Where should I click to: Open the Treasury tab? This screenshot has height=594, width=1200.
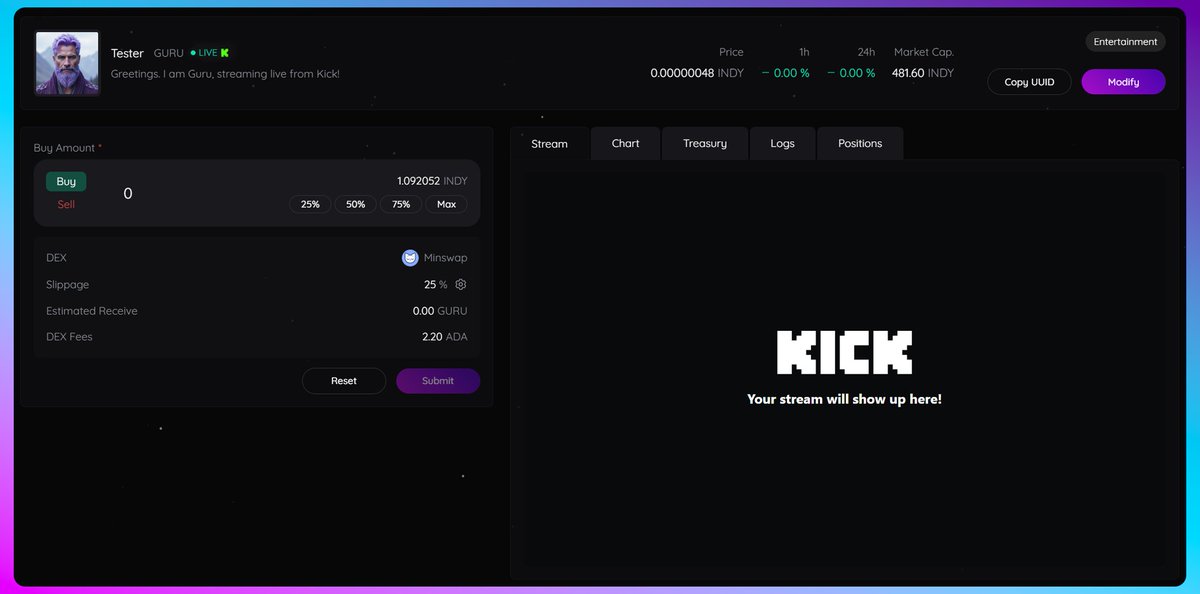705,143
